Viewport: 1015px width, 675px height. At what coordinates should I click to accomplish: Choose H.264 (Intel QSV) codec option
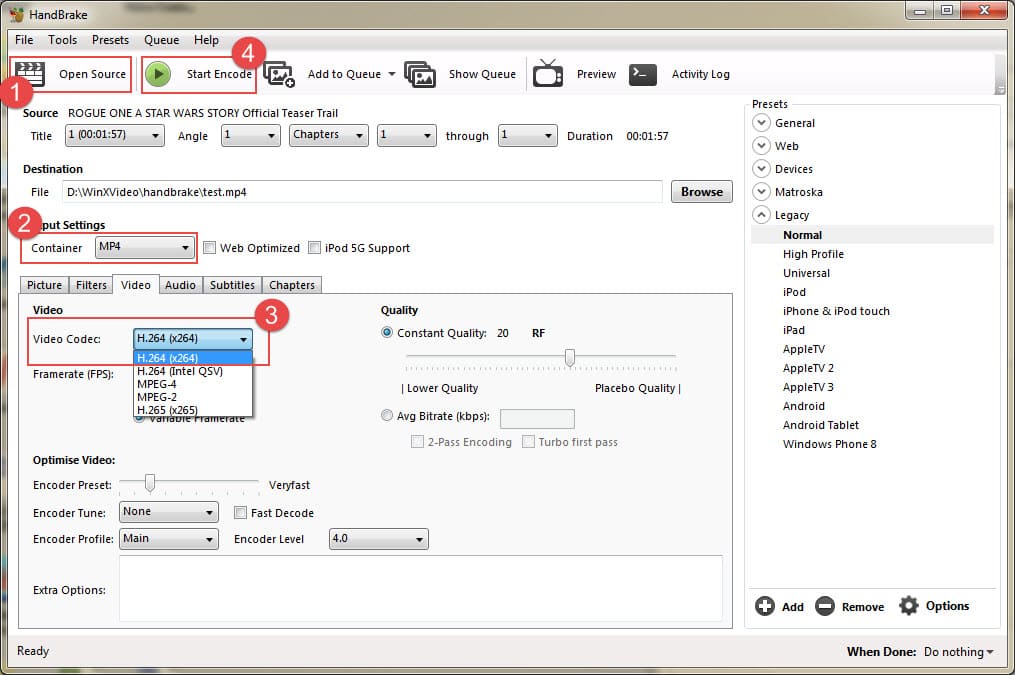coord(192,371)
